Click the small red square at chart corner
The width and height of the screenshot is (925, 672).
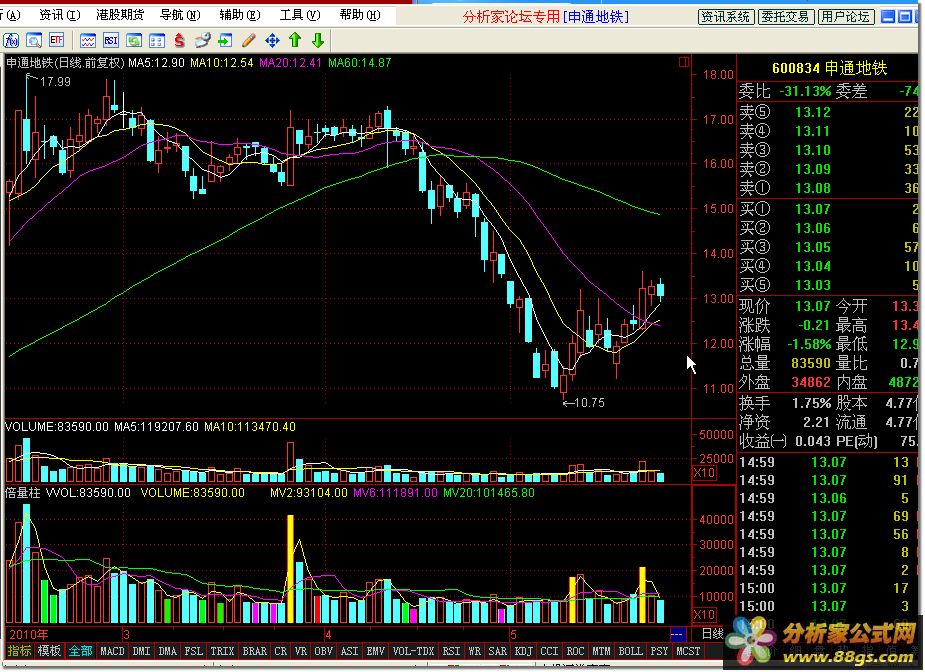[x=684, y=61]
